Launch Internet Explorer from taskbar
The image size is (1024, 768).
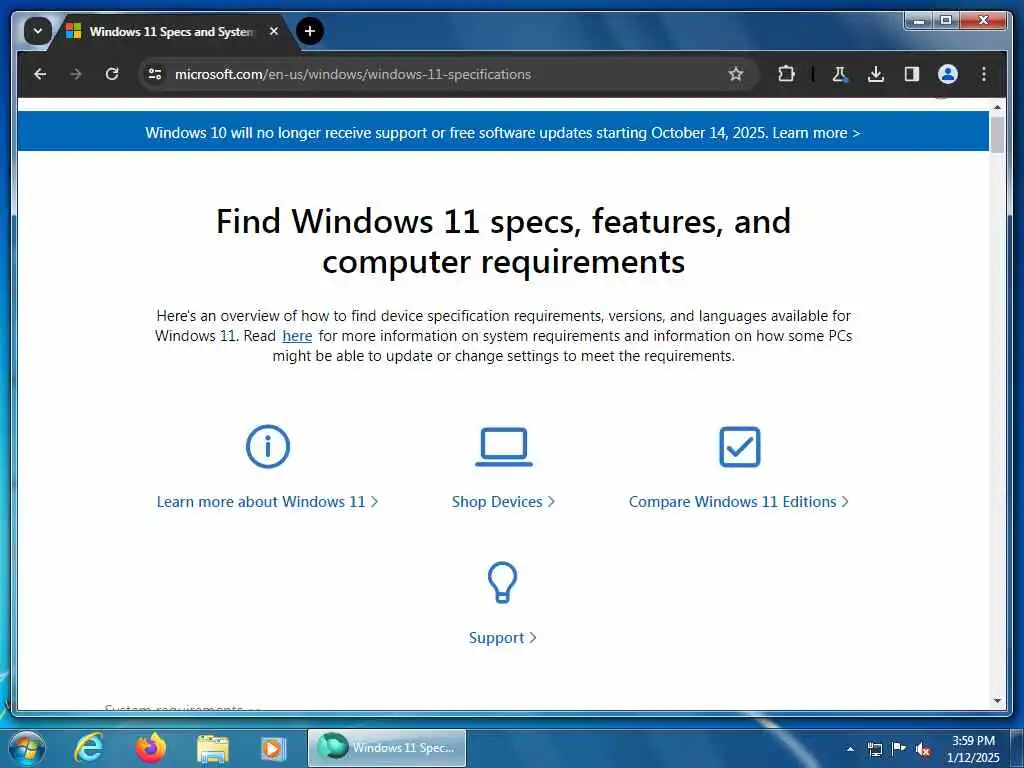[89, 748]
